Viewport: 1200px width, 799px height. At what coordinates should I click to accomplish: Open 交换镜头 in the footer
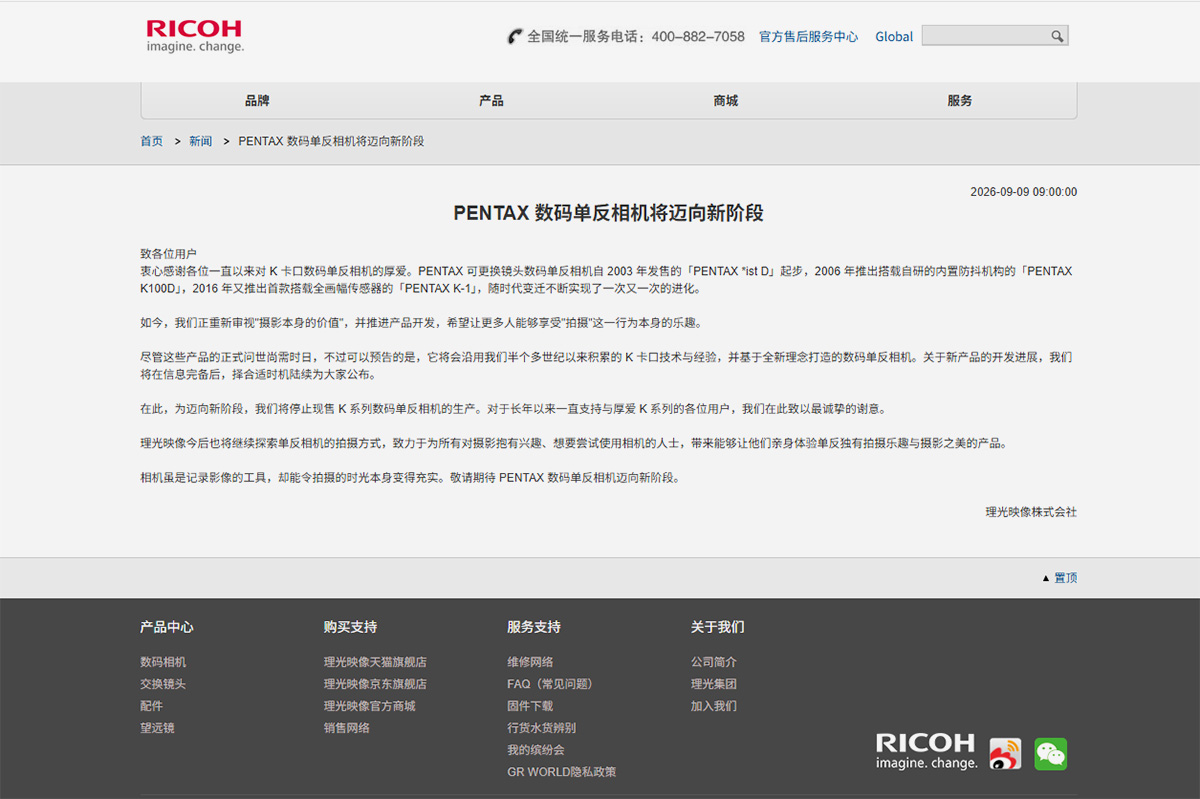click(163, 684)
